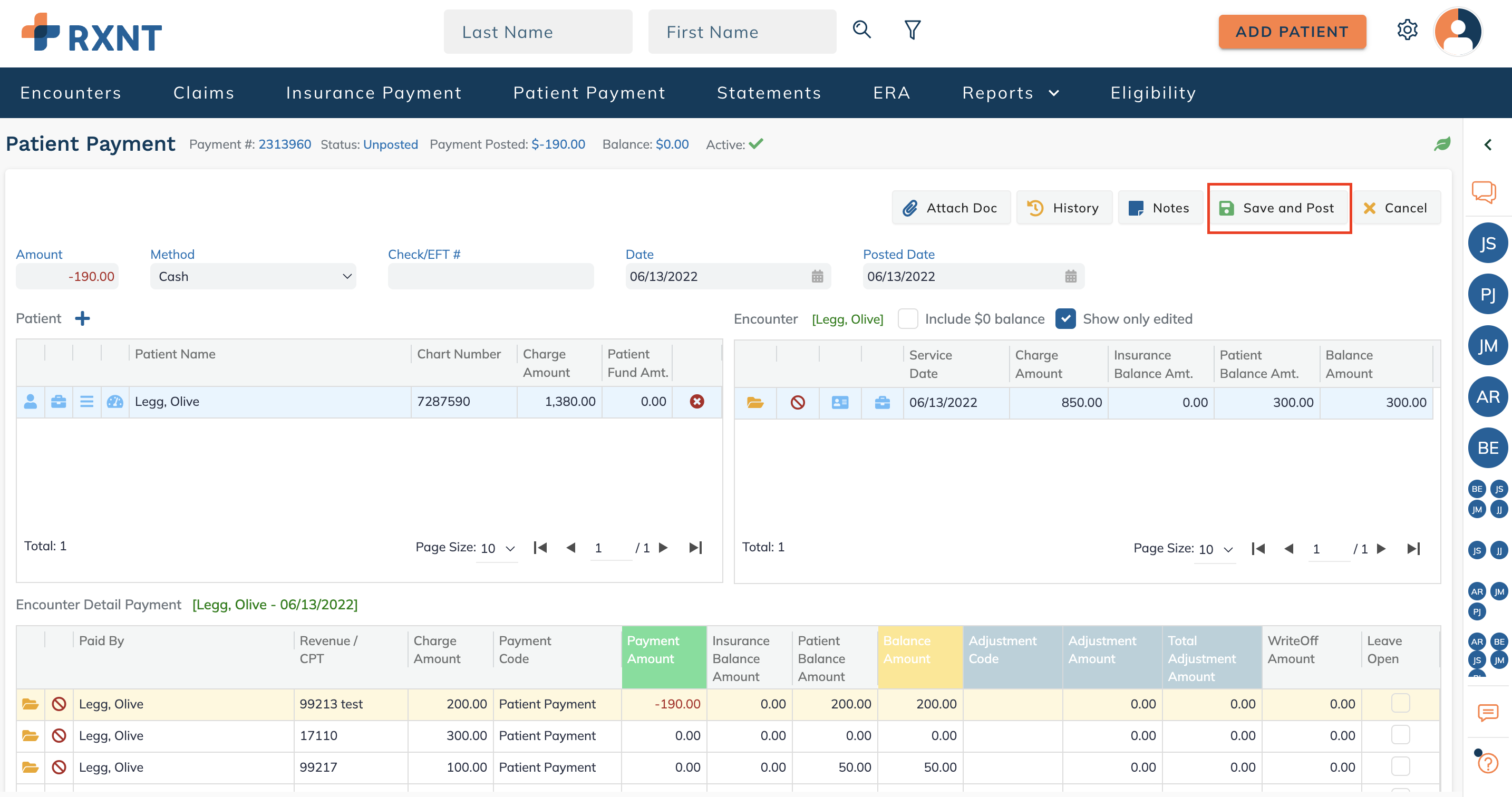Viewport: 1512px width, 797px height.
Task: Open the Method Cash dropdown
Action: click(253, 276)
